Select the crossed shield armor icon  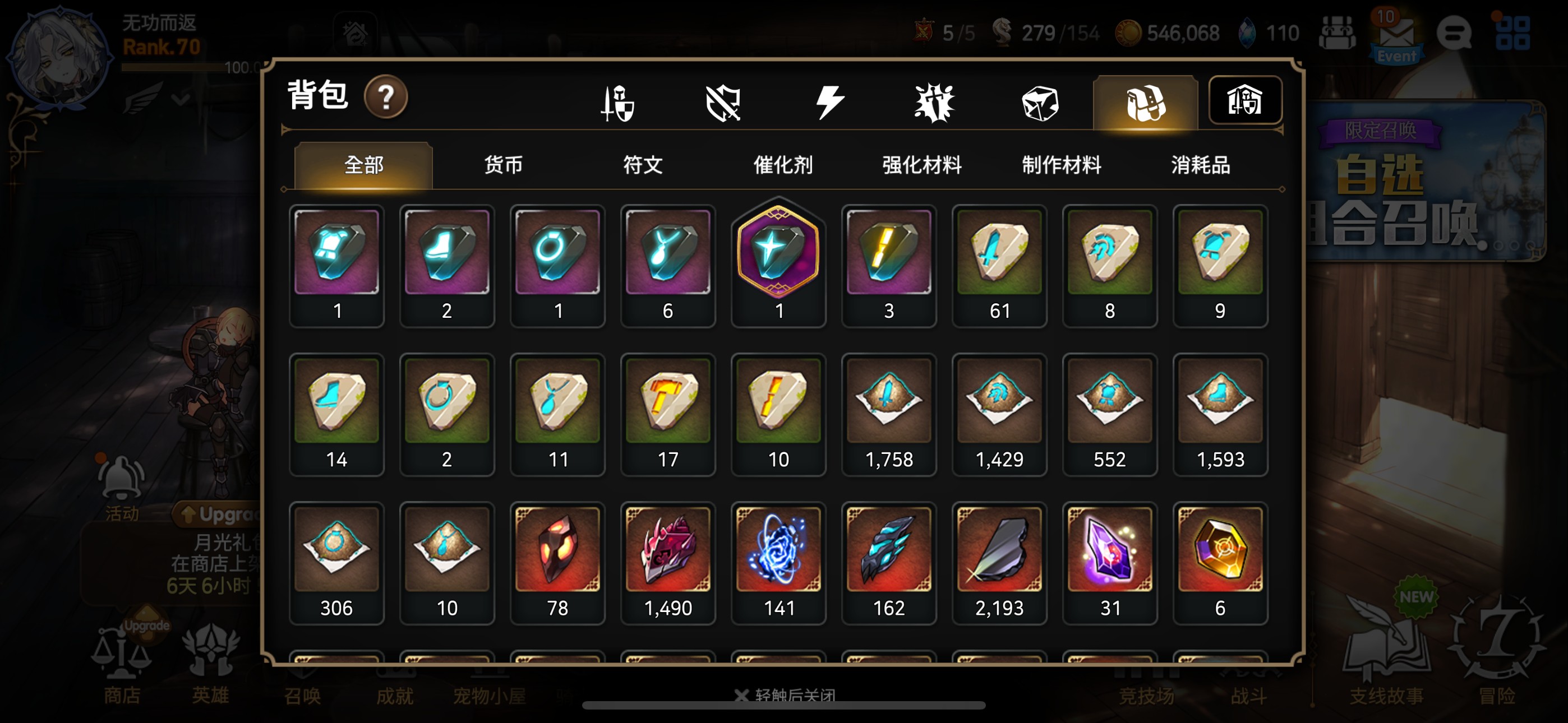click(x=723, y=103)
